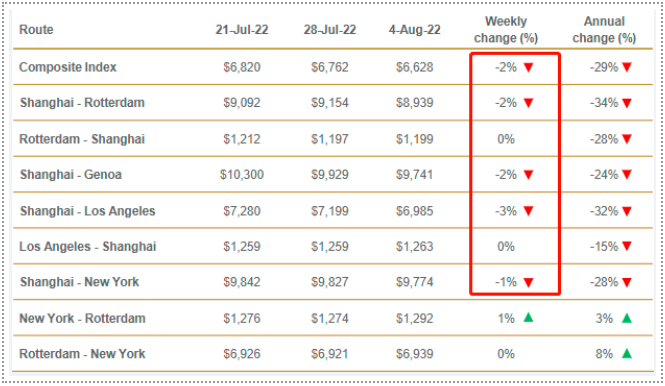Select the Route column header
This screenshot has width=665, height=386.
36,30
